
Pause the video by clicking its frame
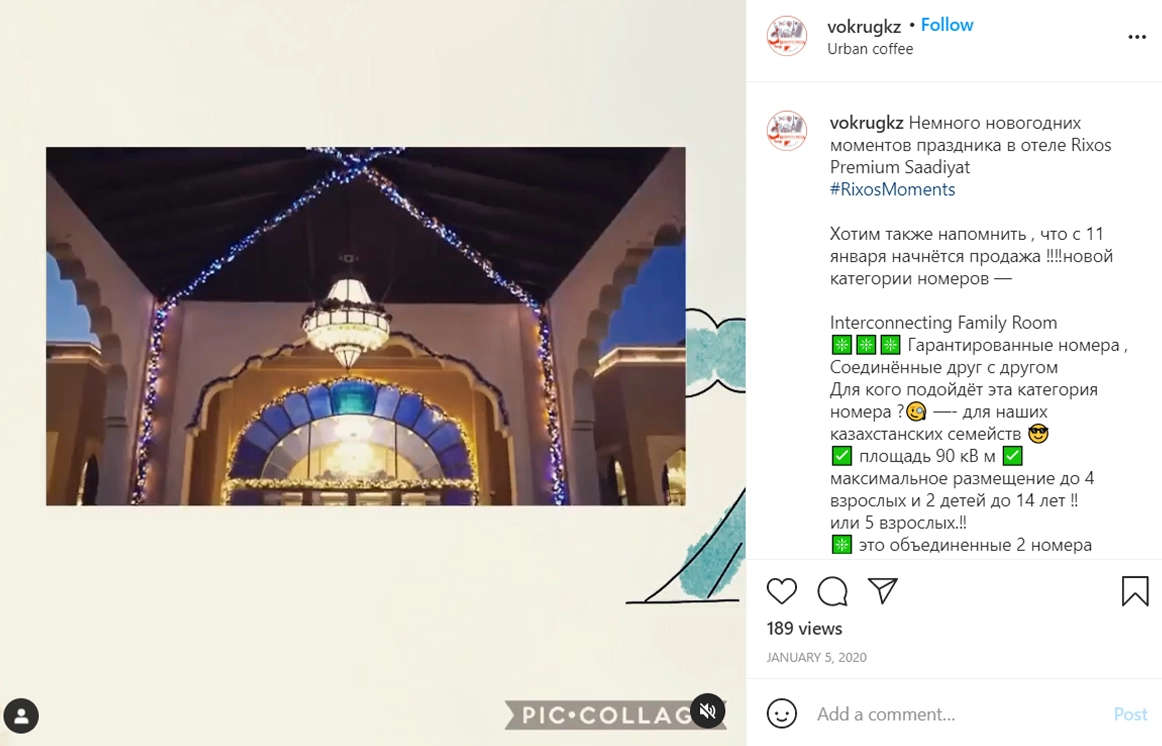[365, 326]
